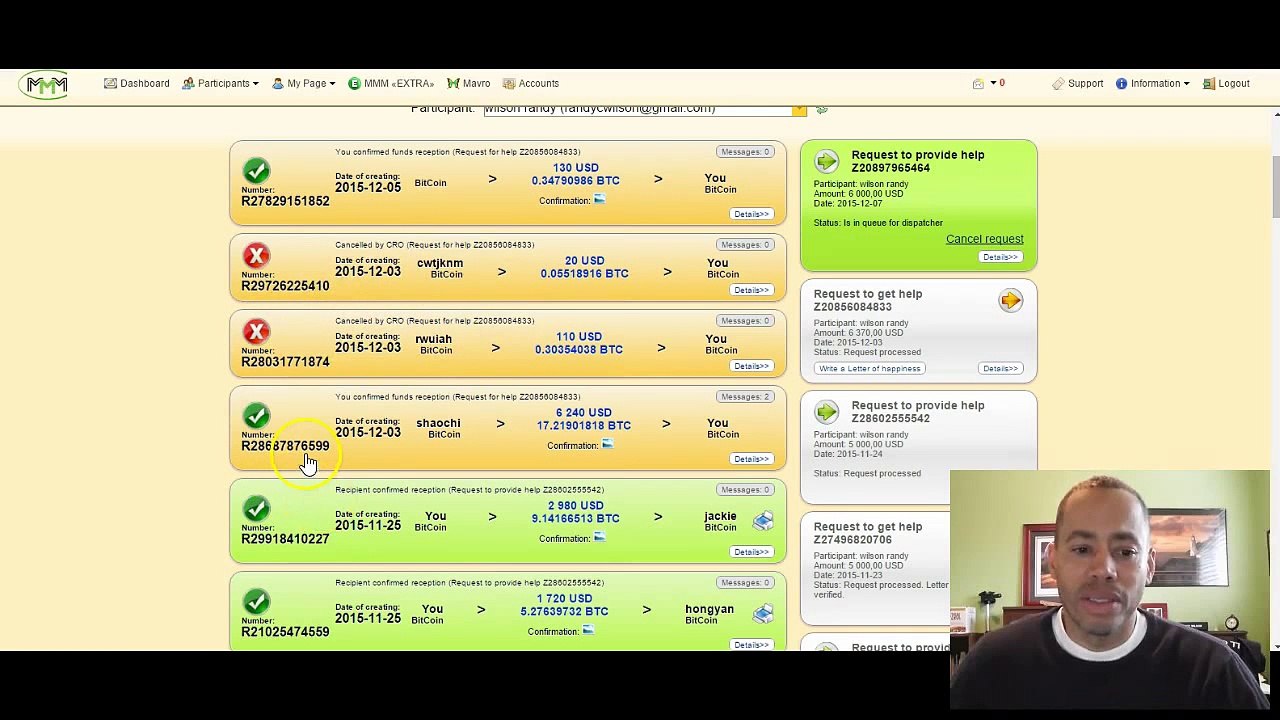Image resolution: width=1280 pixels, height=720 pixels.
Task: Click the Mavro icon in the navigation bar
Action: tap(453, 84)
